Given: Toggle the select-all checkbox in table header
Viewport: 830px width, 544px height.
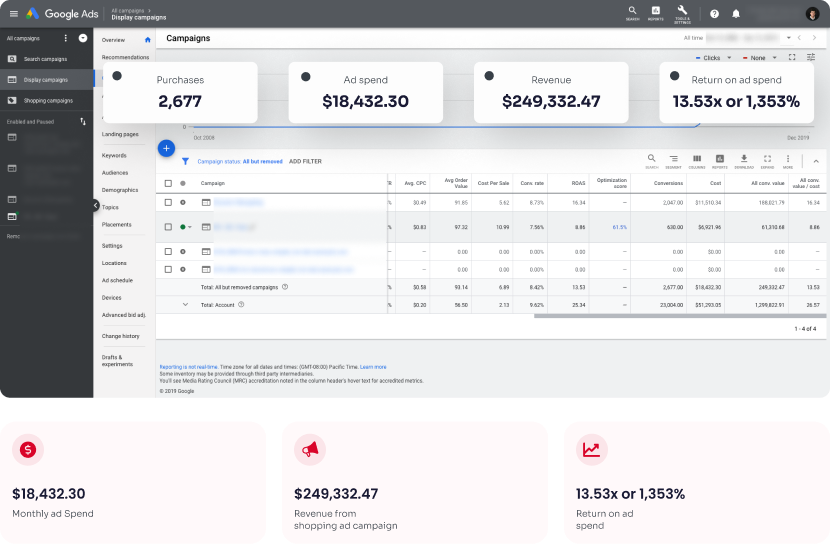Looking at the screenshot, I should [168, 183].
